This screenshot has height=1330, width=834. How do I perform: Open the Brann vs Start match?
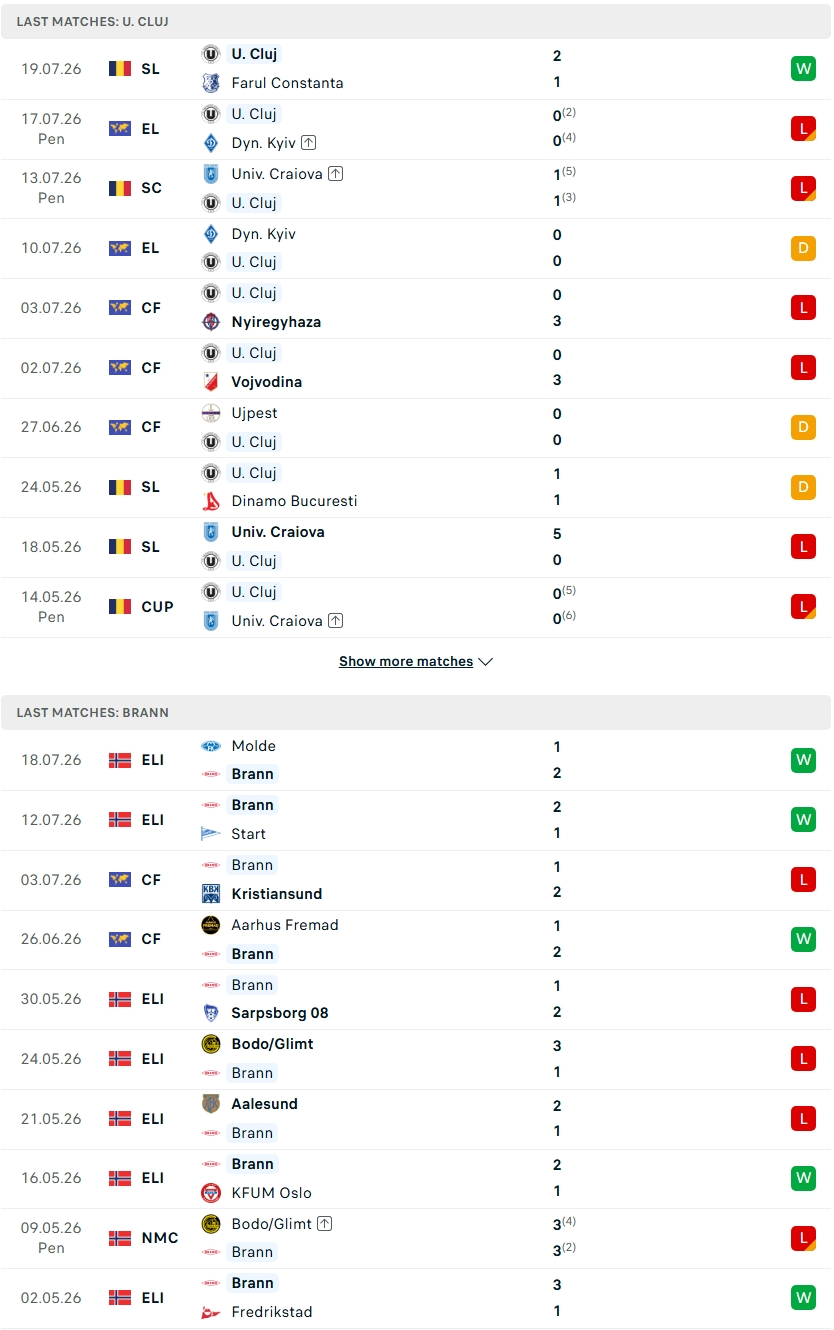coord(416,820)
